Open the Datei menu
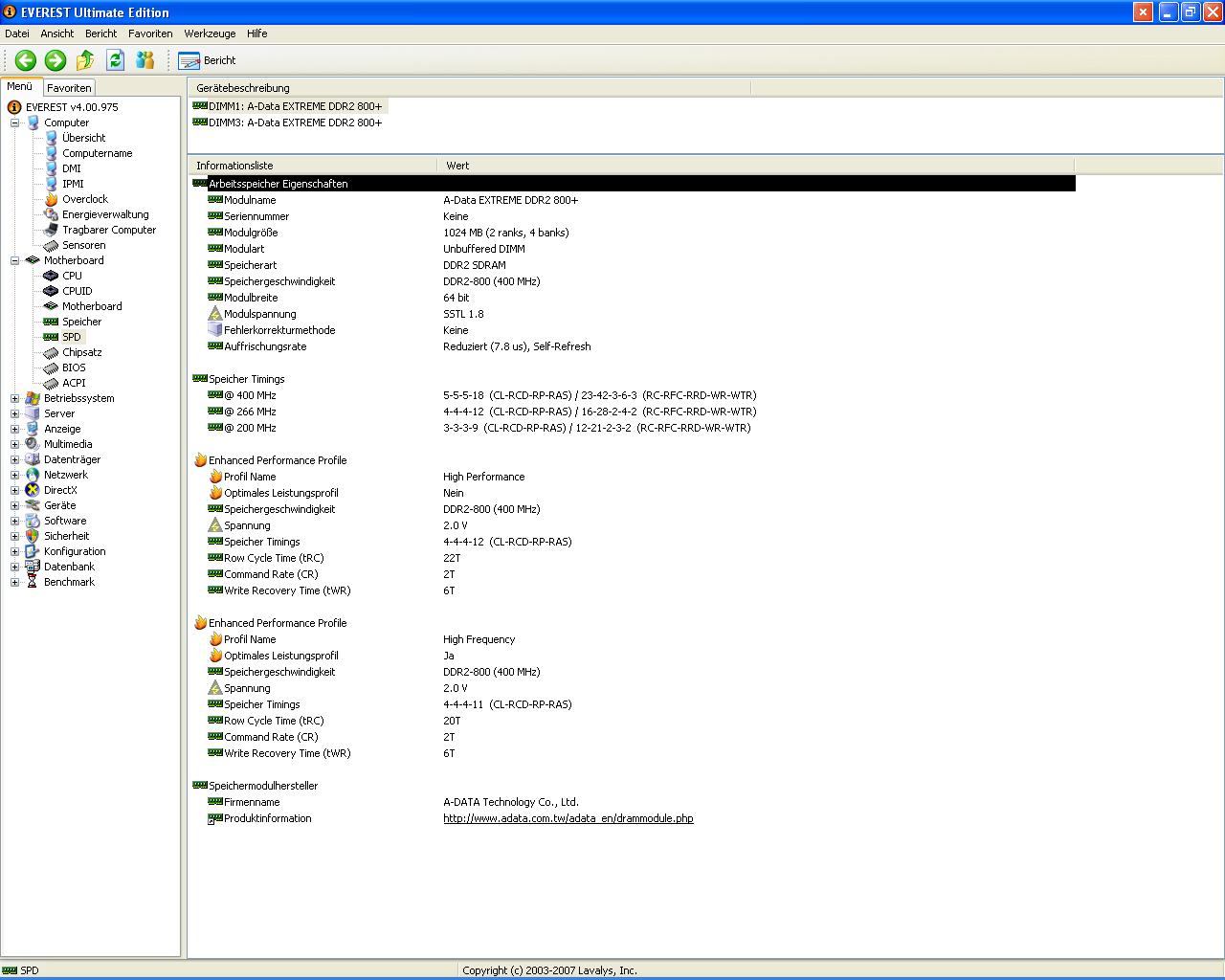 click(17, 33)
